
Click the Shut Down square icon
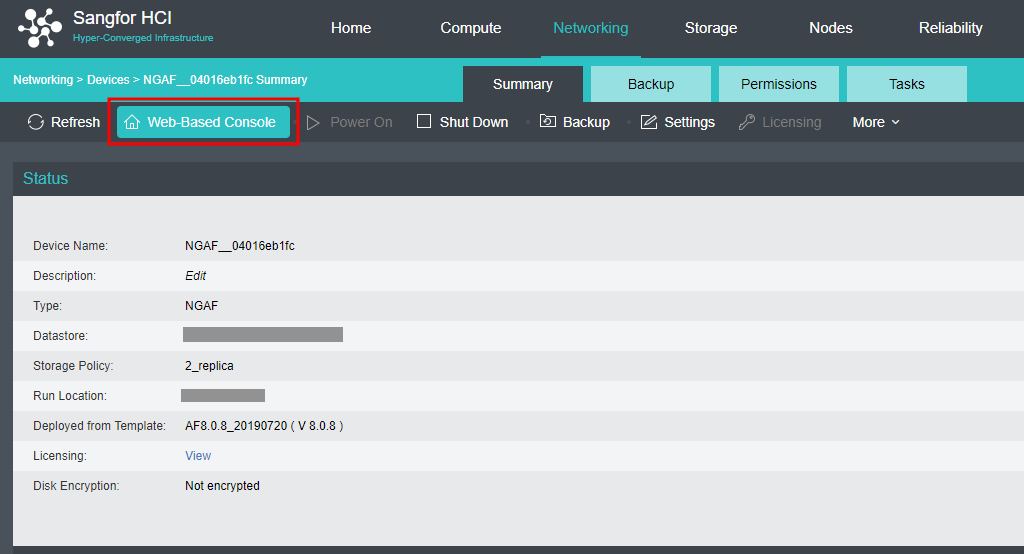[x=424, y=122]
